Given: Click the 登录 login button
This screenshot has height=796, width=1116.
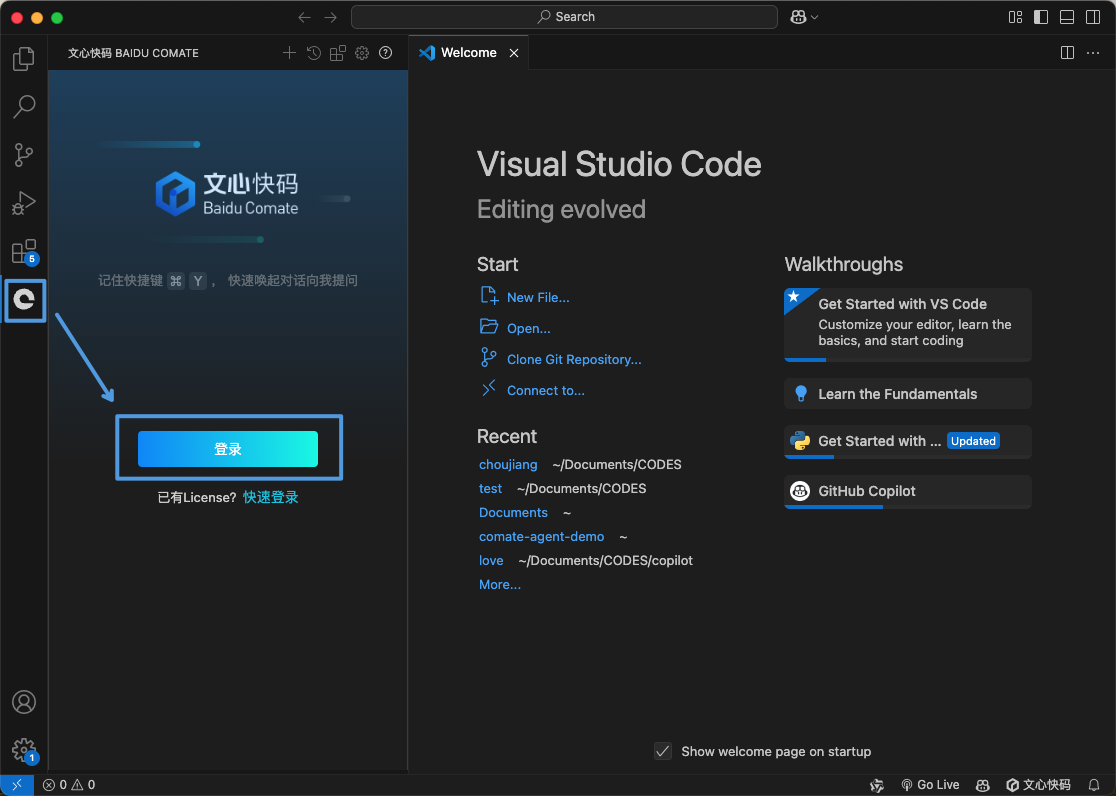Looking at the screenshot, I should [228, 449].
